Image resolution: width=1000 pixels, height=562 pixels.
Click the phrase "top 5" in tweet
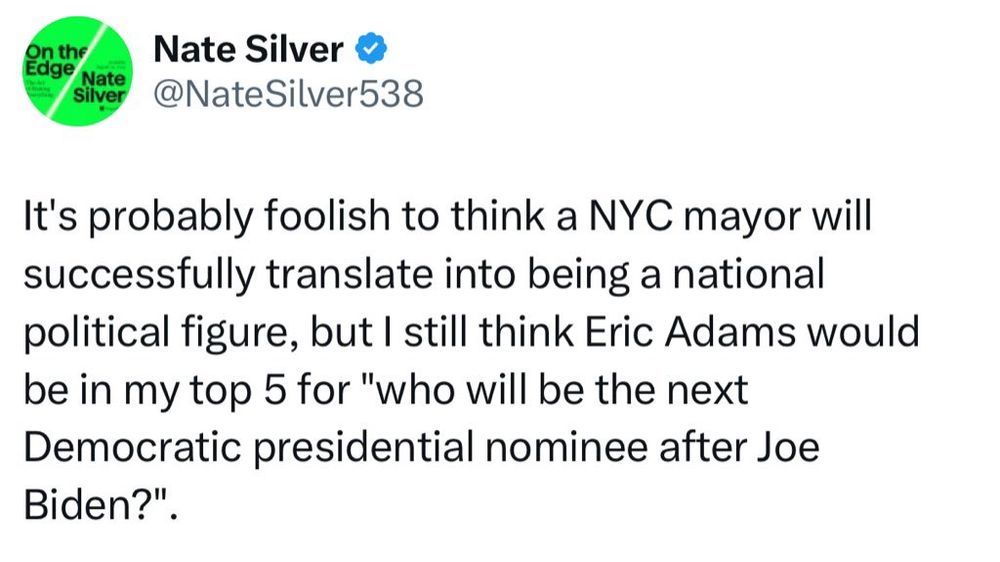(x=237, y=390)
